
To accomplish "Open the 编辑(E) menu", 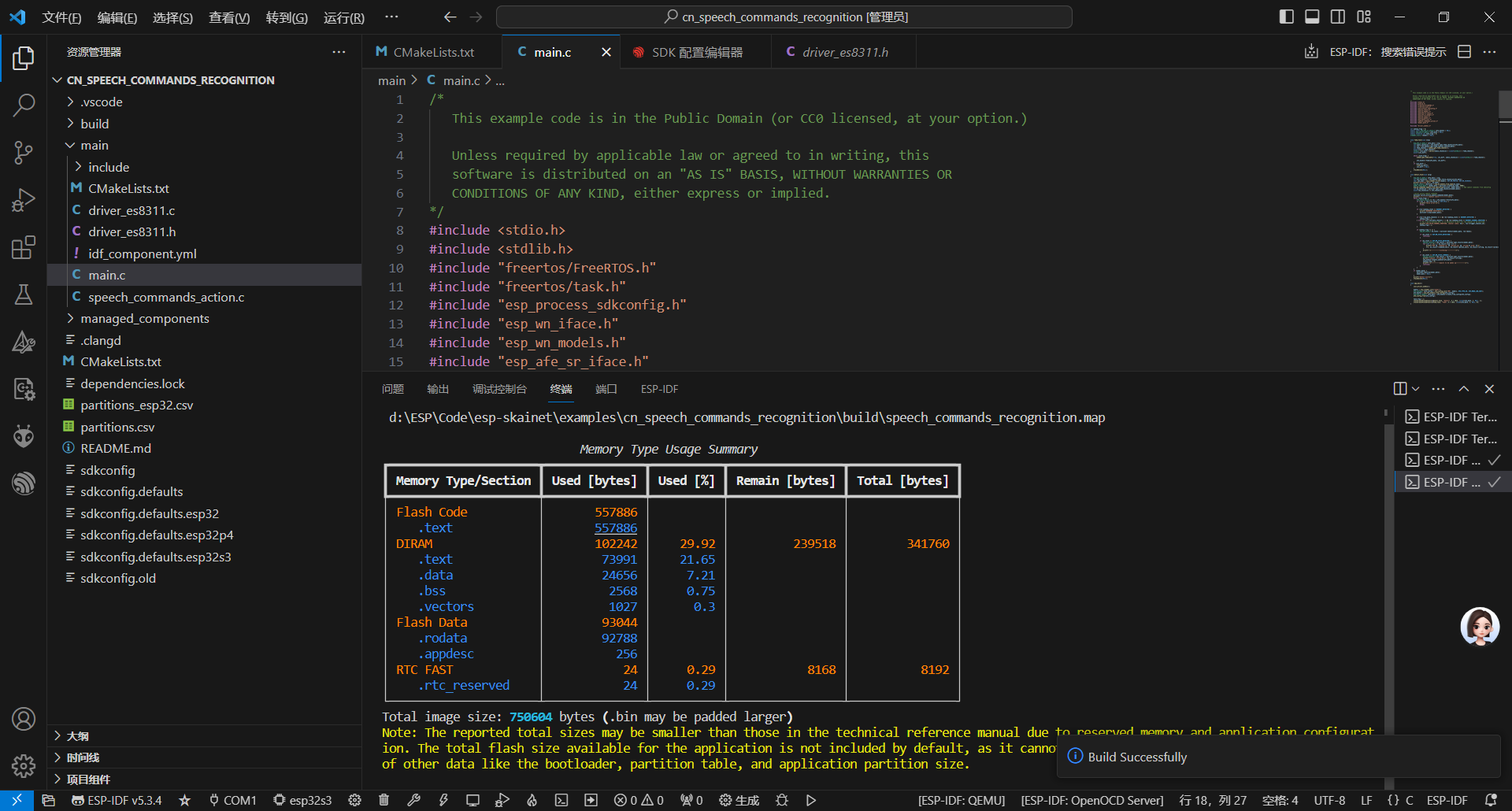I will click(117, 17).
